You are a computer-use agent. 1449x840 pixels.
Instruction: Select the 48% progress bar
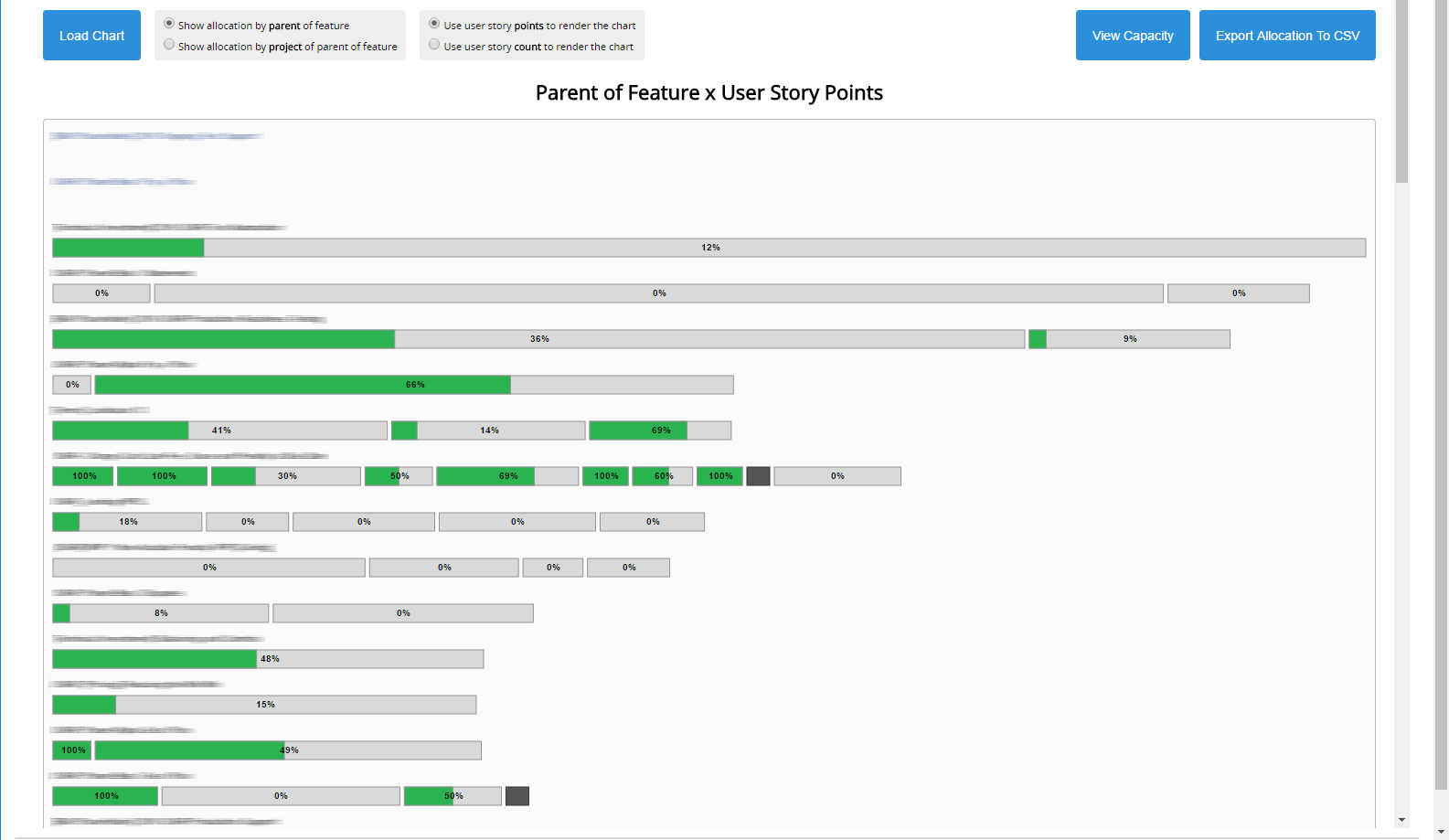(x=268, y=659)
